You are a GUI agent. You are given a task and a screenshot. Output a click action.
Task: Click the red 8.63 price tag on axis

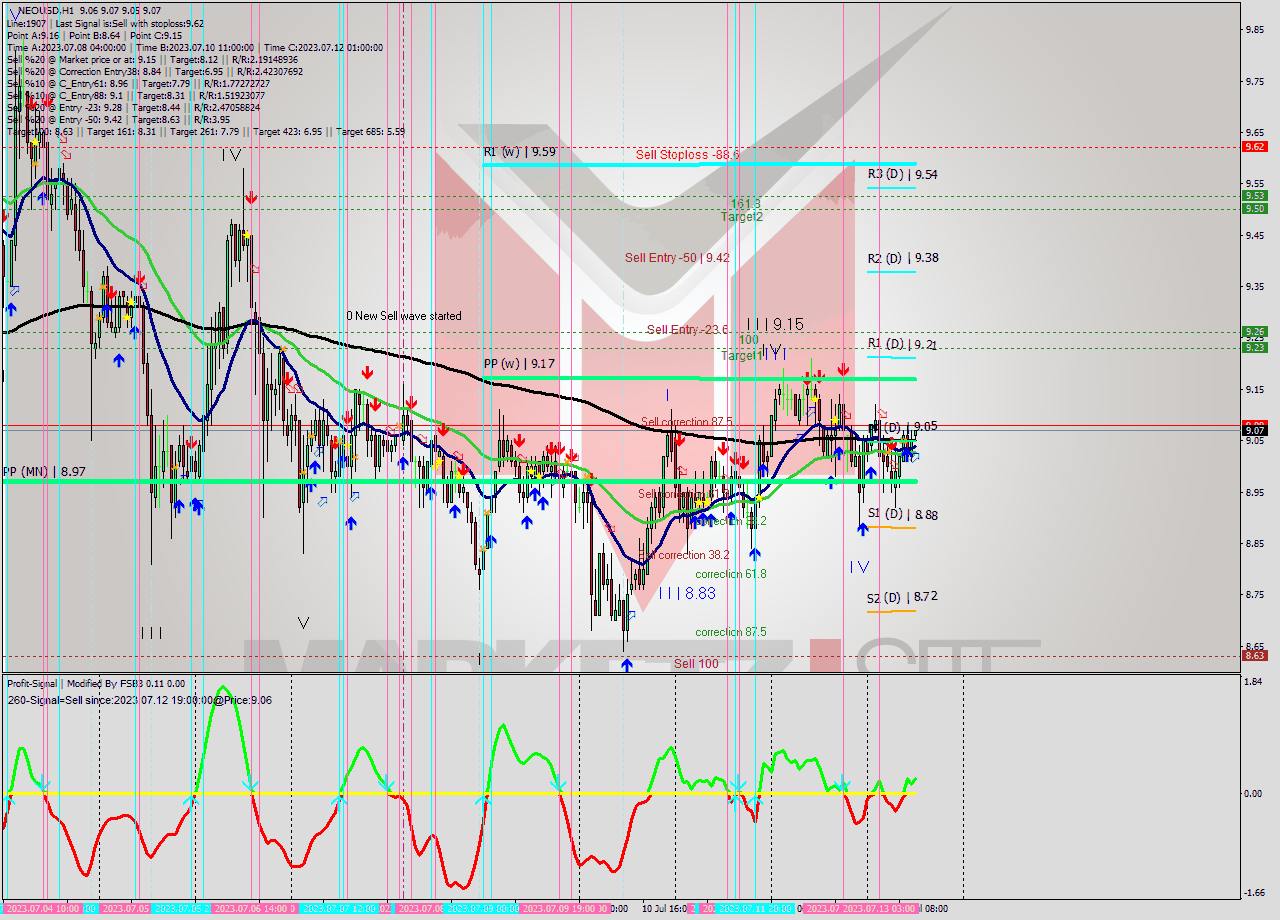pos(1255,655)
